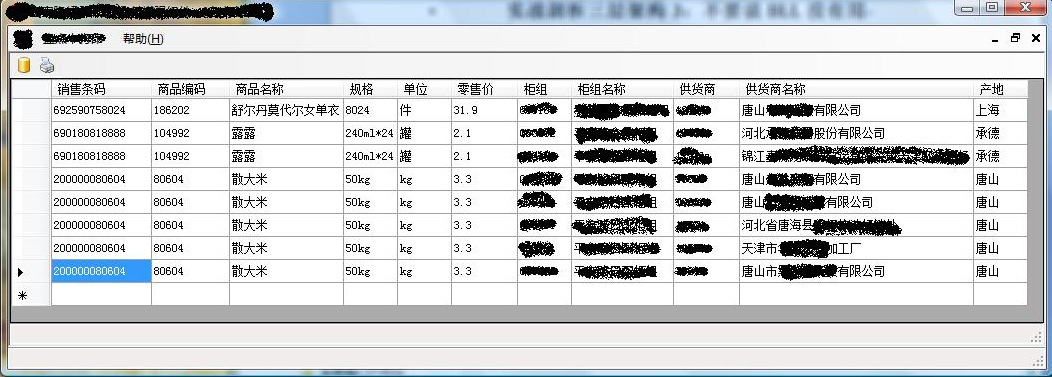The width and height of the screenshot is (1052, 377).
Task: Select origin cell 上海
Action: coord(1000,110)
